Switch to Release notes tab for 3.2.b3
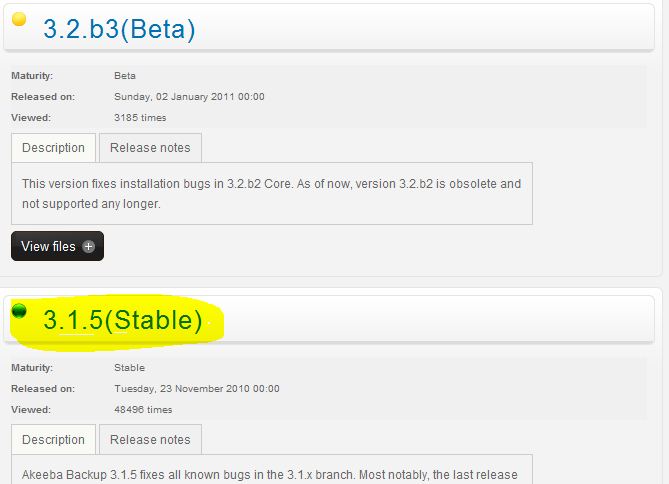This screenshot has width=669, height=484. tap(150, 148)
